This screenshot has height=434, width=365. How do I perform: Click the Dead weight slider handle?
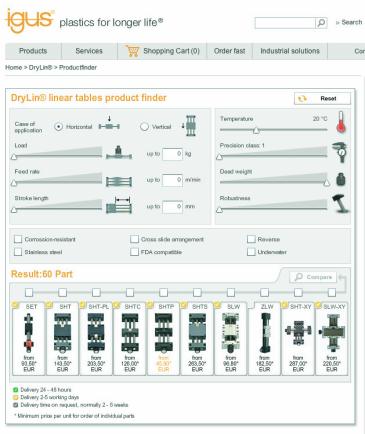pos(327,183)
